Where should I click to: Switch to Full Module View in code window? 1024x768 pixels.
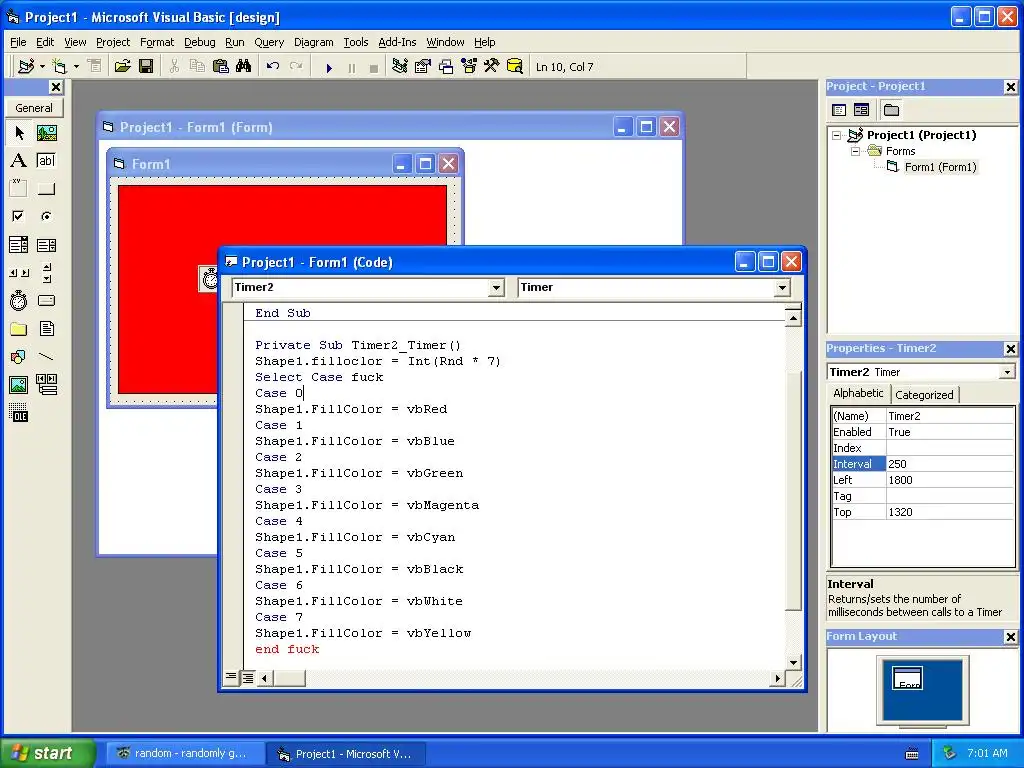248,678
